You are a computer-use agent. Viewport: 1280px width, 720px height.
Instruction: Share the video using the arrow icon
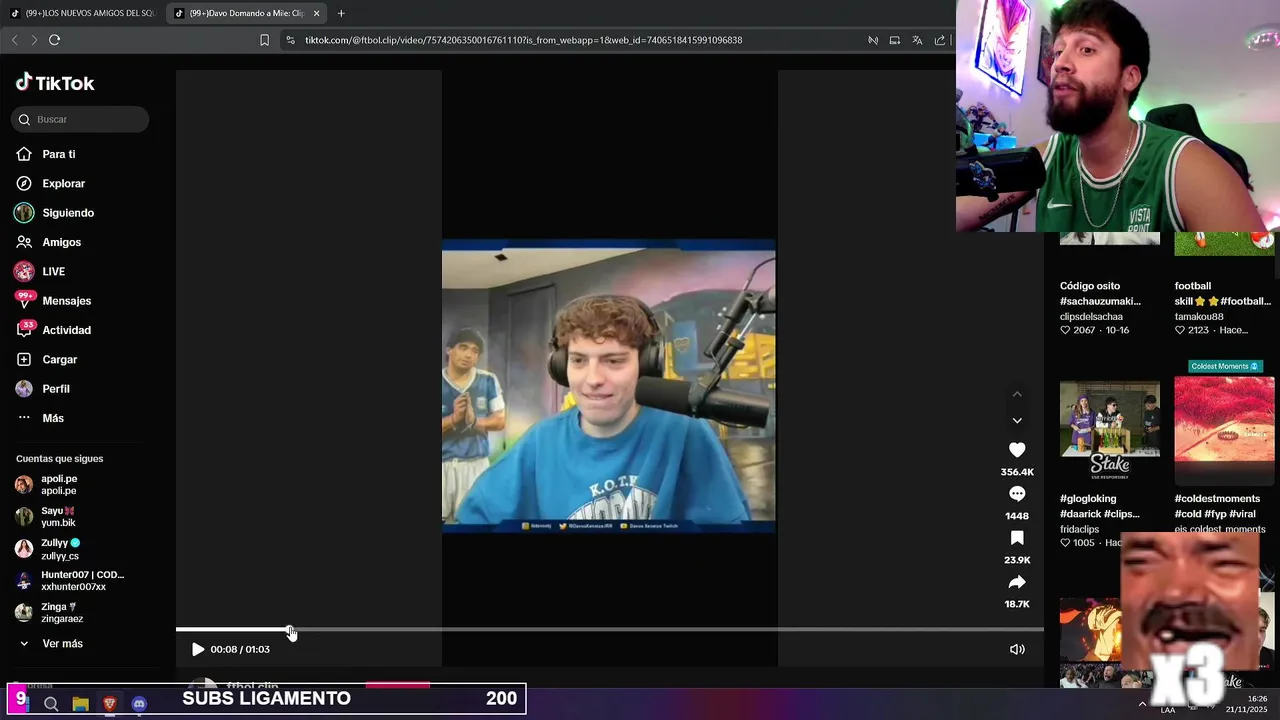point(1017,582)
